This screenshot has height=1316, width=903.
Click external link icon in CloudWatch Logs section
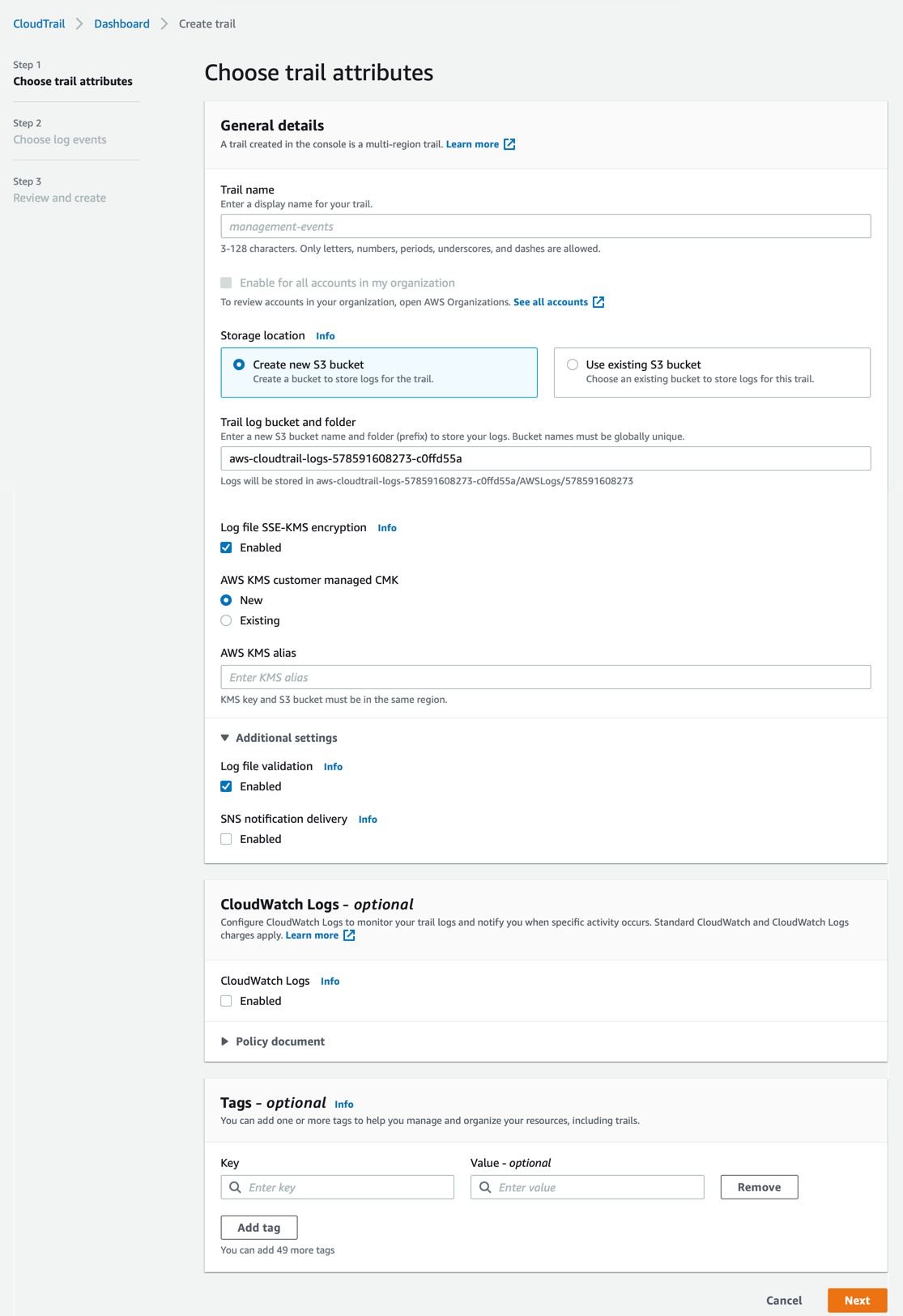(349, 935)
